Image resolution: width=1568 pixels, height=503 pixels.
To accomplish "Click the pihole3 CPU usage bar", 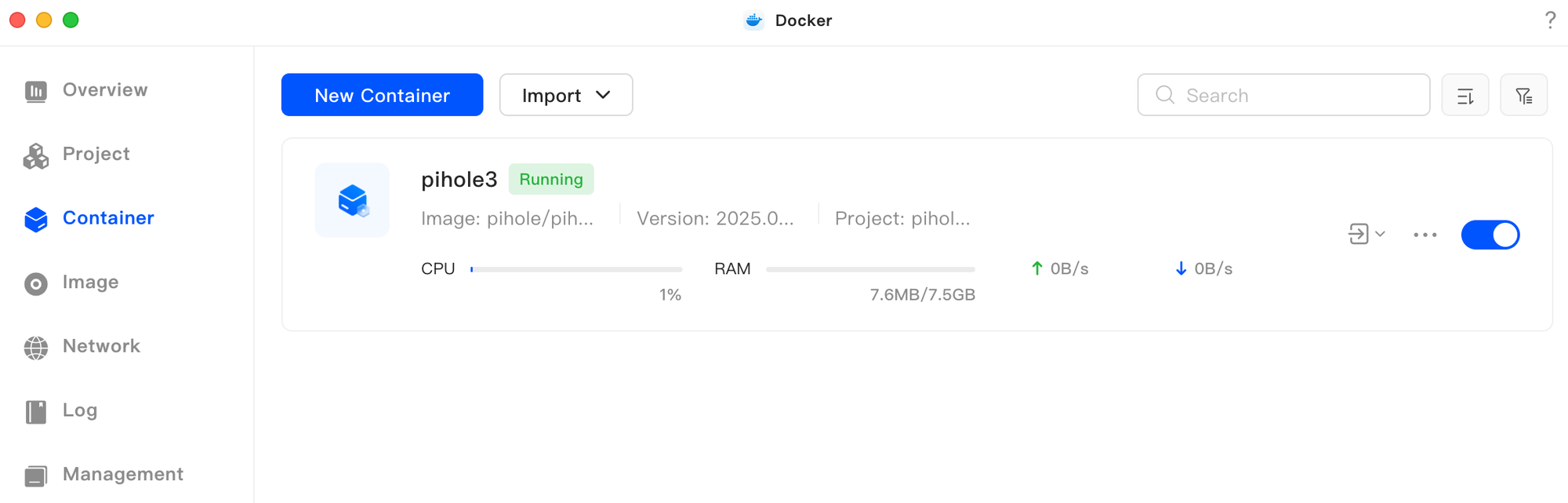I will tap(576, 269).
